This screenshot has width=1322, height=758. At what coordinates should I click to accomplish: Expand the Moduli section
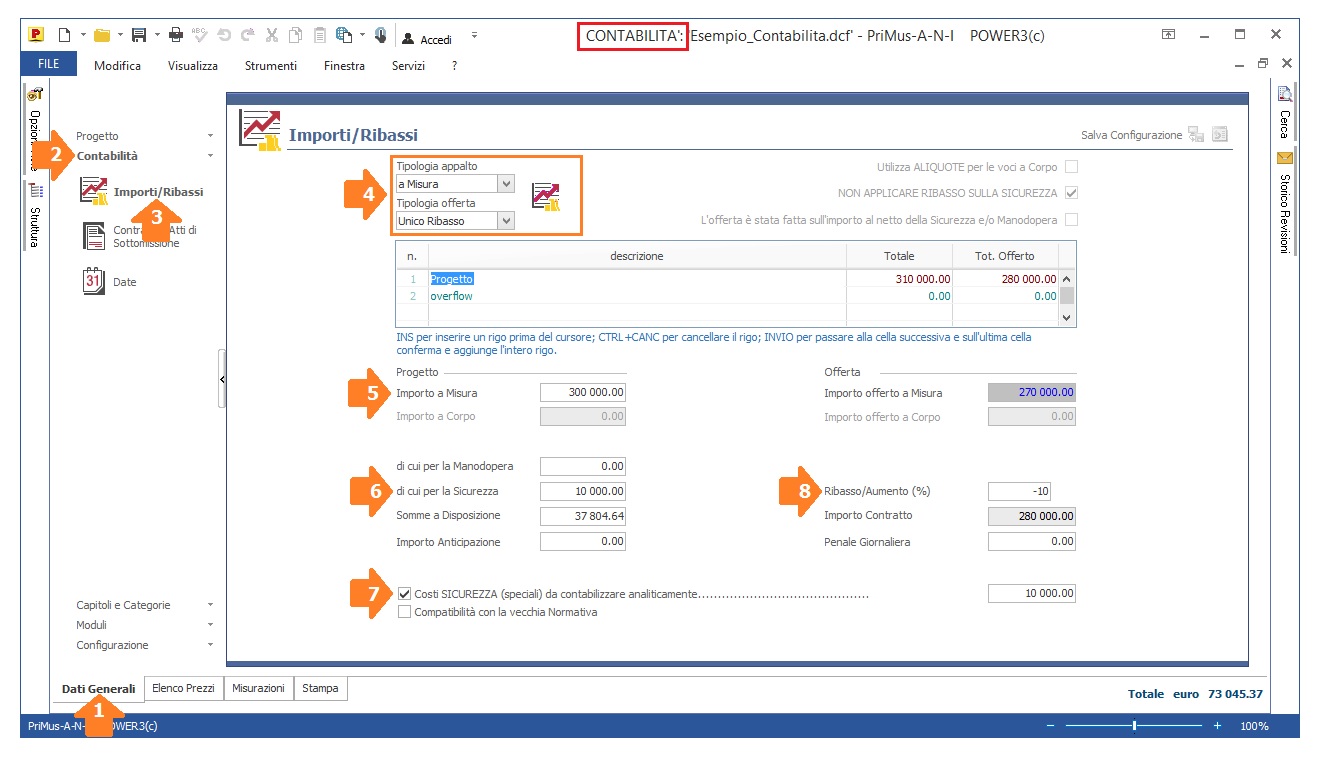(210, 625)
